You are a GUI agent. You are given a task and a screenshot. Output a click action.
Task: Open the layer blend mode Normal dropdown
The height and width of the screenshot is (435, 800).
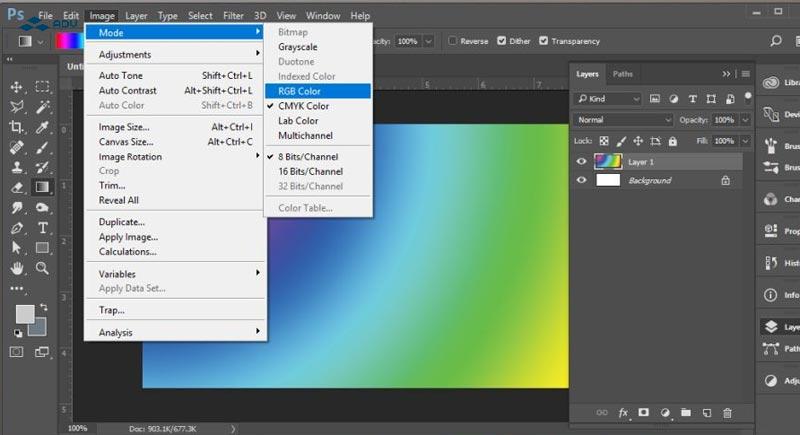(x=623, y=120)
